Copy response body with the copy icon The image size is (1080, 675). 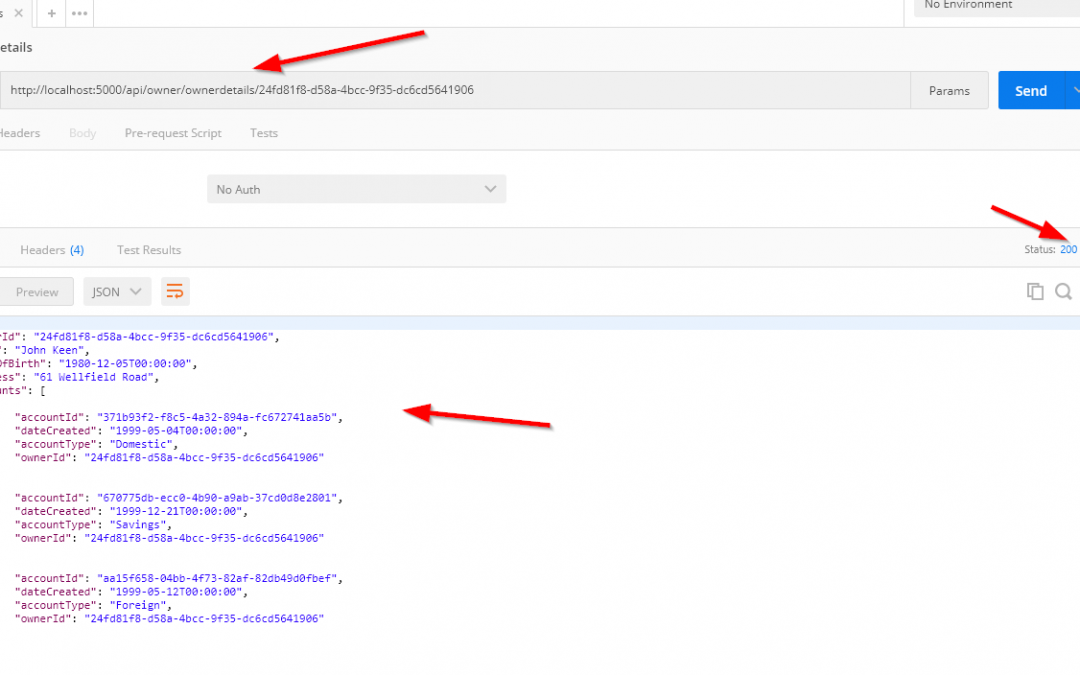pos(1035,291)
